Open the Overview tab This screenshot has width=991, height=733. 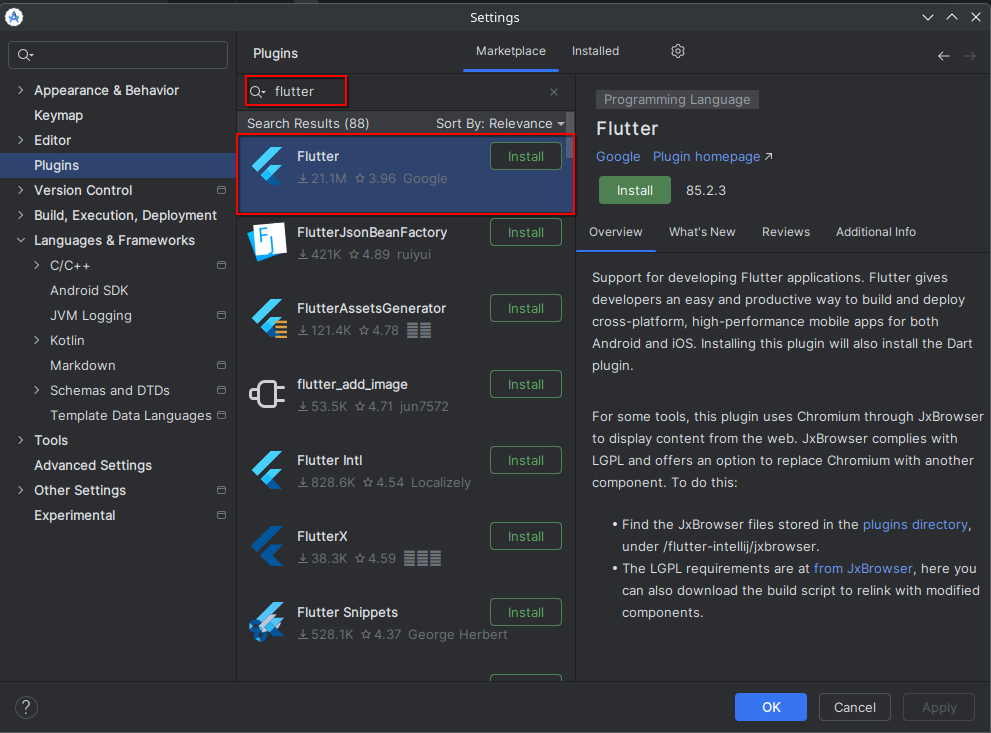click(616, 232)
